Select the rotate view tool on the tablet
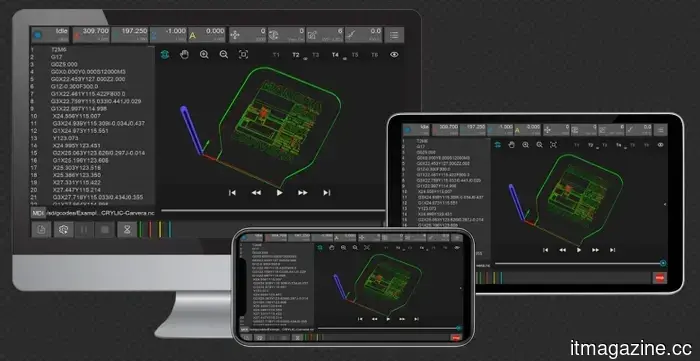Image resolution: width=700 pixels, height=361 pixels. click(498, 145)
